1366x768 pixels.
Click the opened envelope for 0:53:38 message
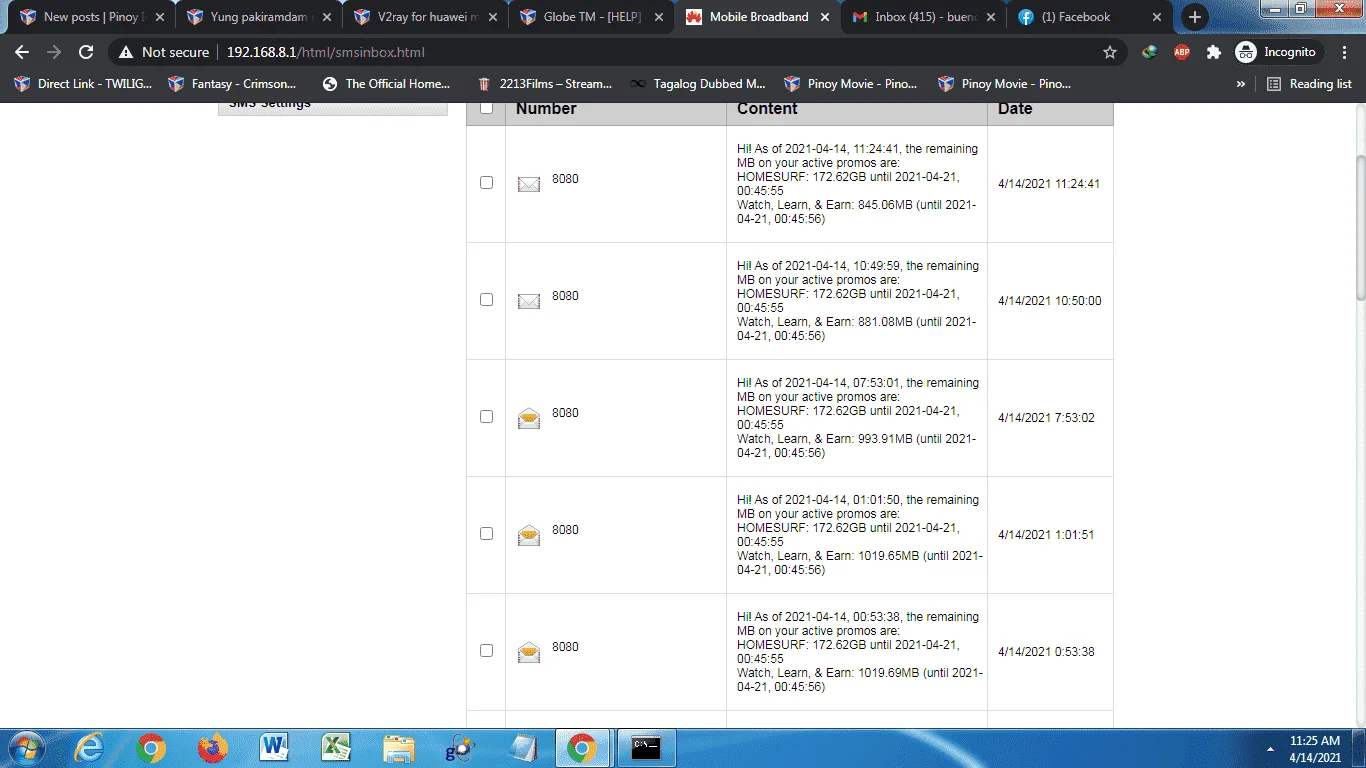(x=529, y=652)
